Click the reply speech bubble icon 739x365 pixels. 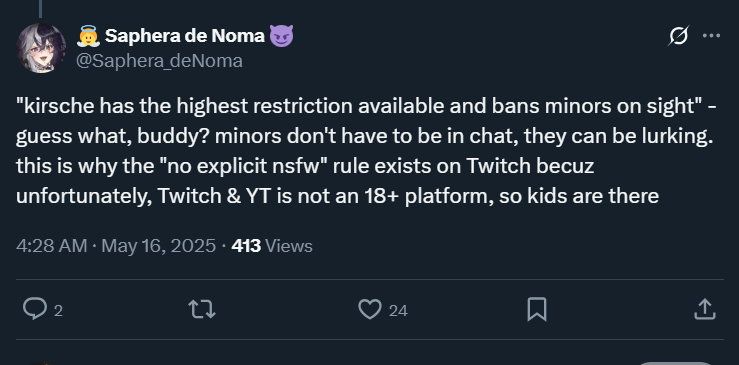tap(35, 310)
